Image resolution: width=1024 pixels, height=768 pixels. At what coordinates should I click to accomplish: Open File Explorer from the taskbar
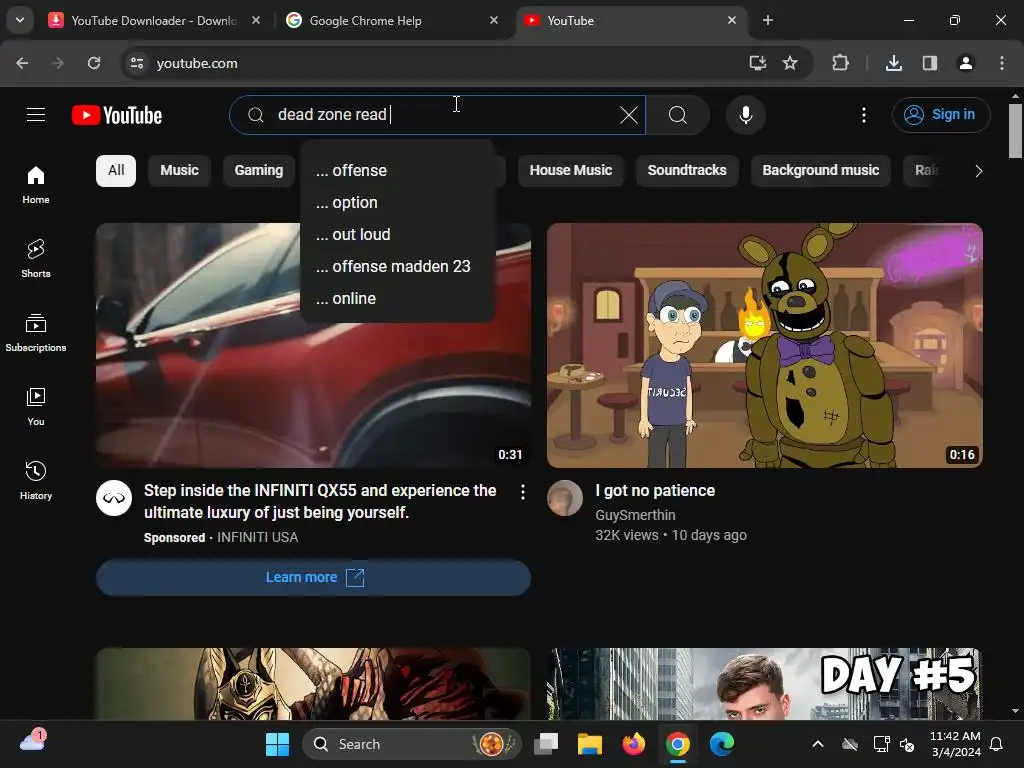click(590, 744)
